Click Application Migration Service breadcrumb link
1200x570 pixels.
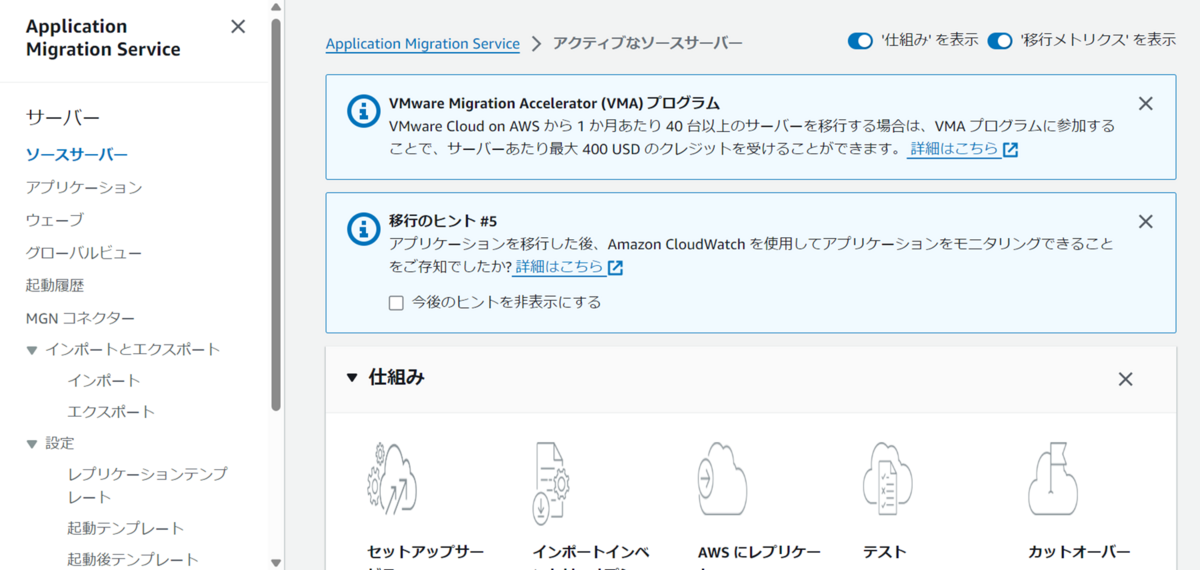[x=423, y=43]
